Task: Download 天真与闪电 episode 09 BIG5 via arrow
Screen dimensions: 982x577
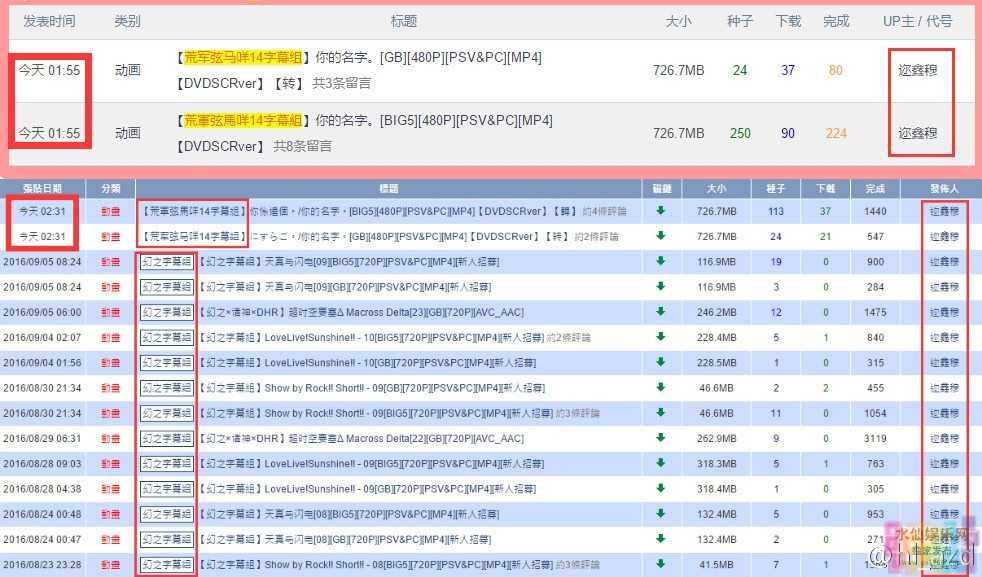Action: 661,262
